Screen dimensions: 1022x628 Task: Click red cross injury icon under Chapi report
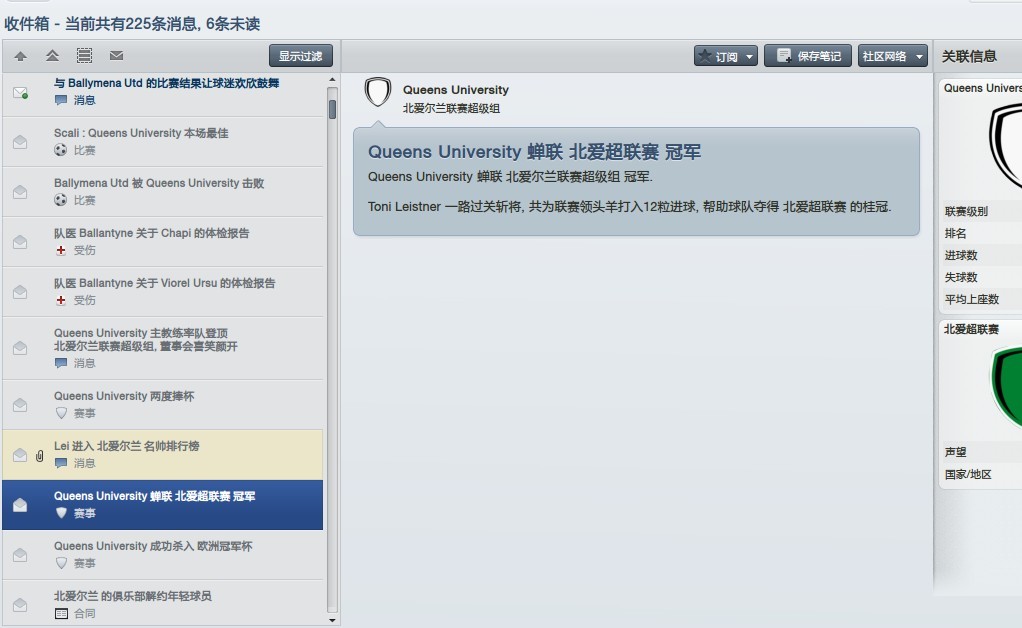click(61, 250)
